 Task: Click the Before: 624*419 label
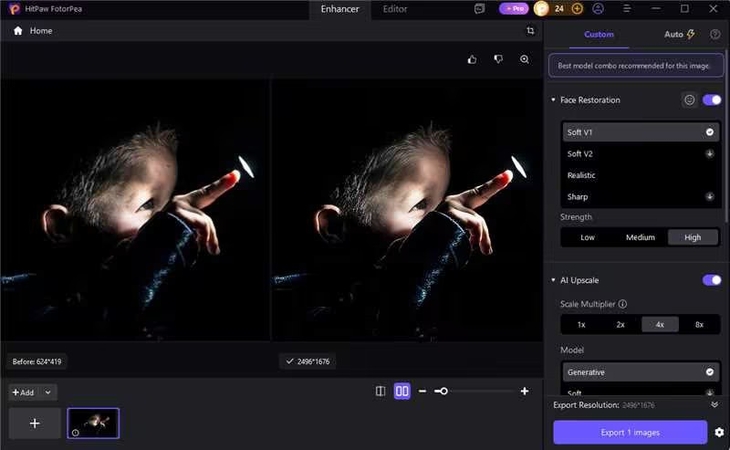37,362
